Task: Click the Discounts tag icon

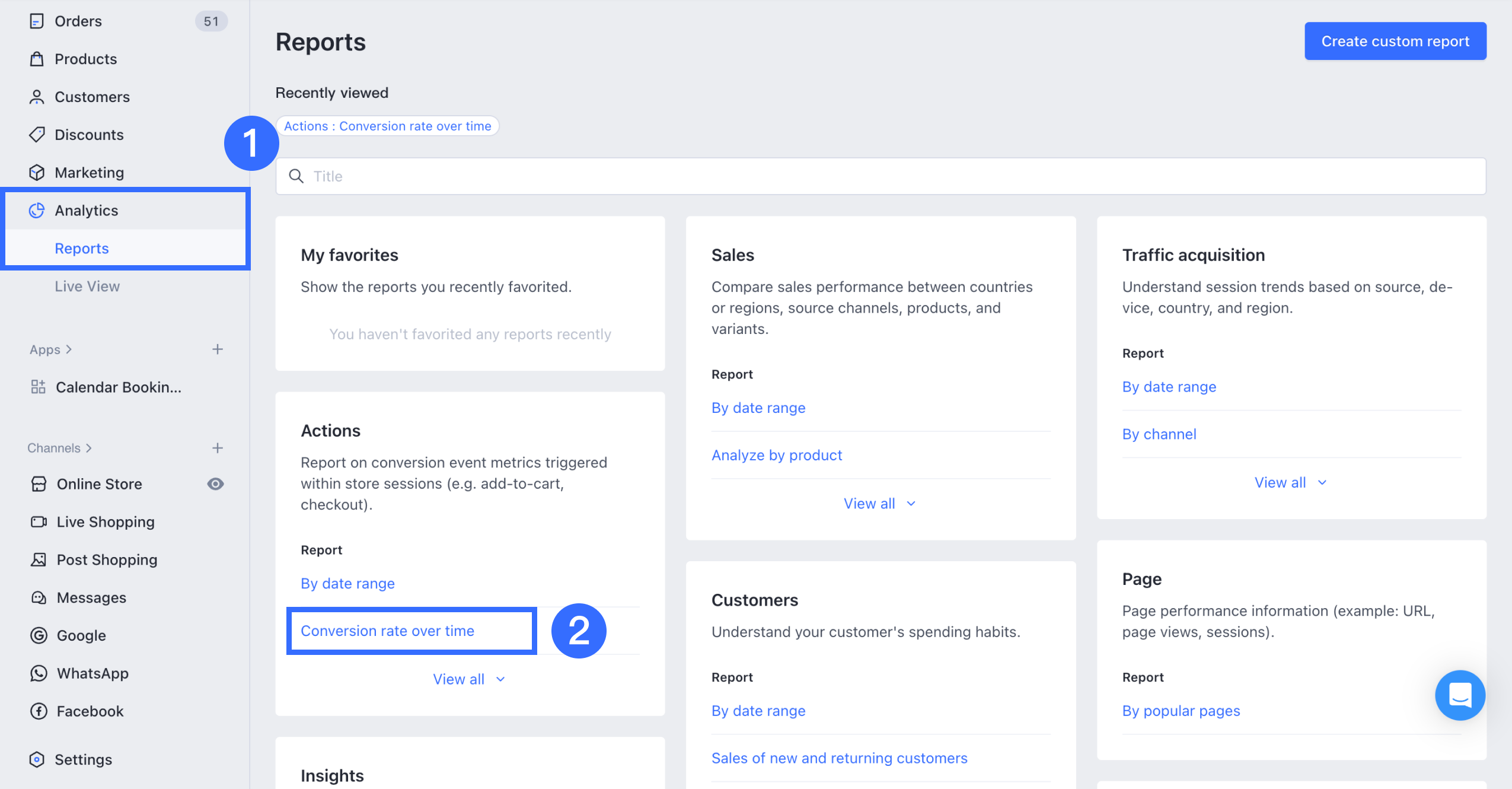Action: 37,135
